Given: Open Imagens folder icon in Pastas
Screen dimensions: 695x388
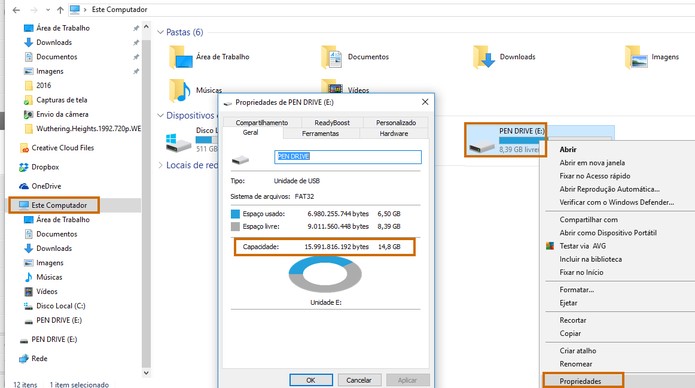Looking at the screenshot, I should pyautogui.click(x=636, y=57).
